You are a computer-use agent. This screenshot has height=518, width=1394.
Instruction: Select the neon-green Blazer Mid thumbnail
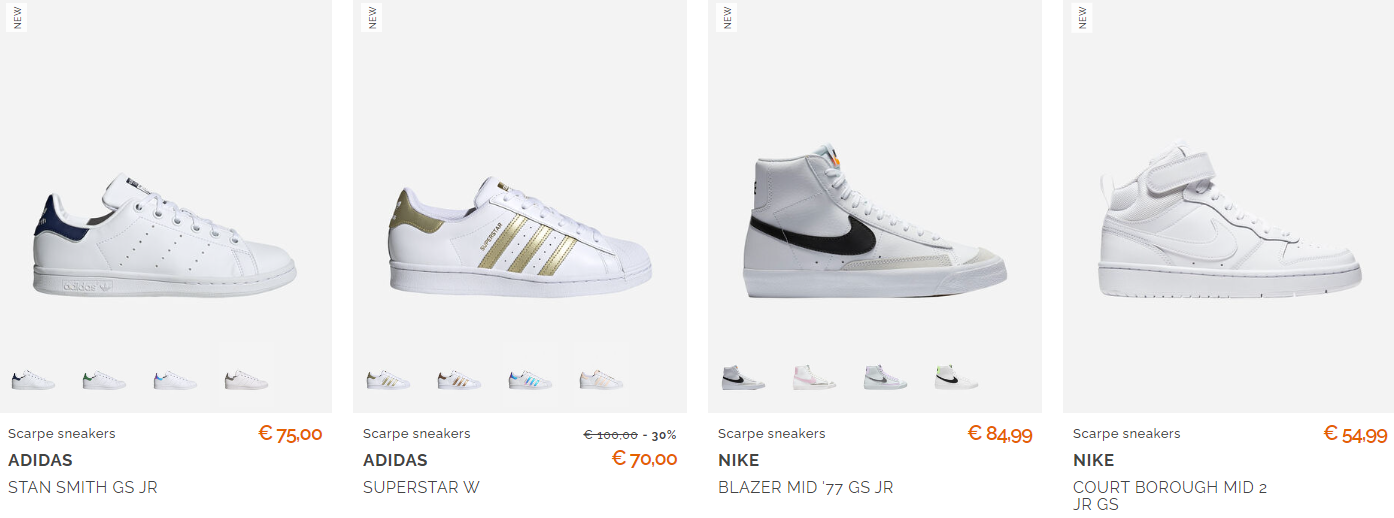click(x=957, y=377)
